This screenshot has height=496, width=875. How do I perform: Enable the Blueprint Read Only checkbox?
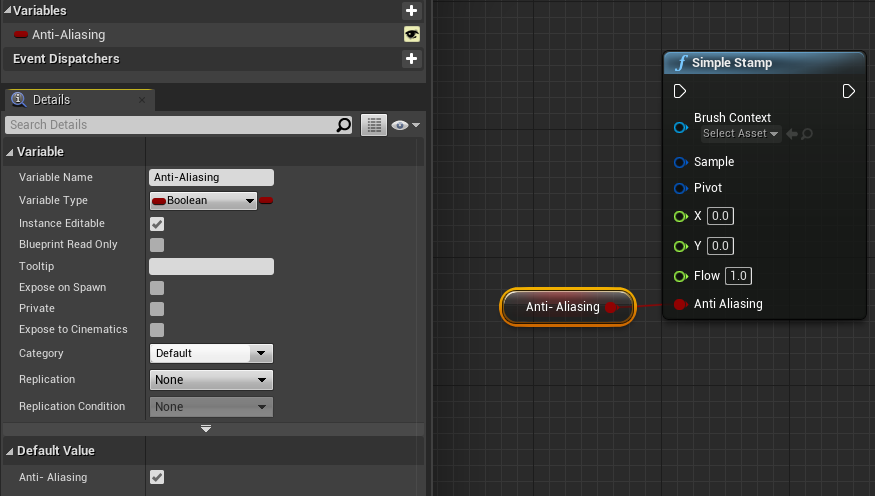pos(157,245)
